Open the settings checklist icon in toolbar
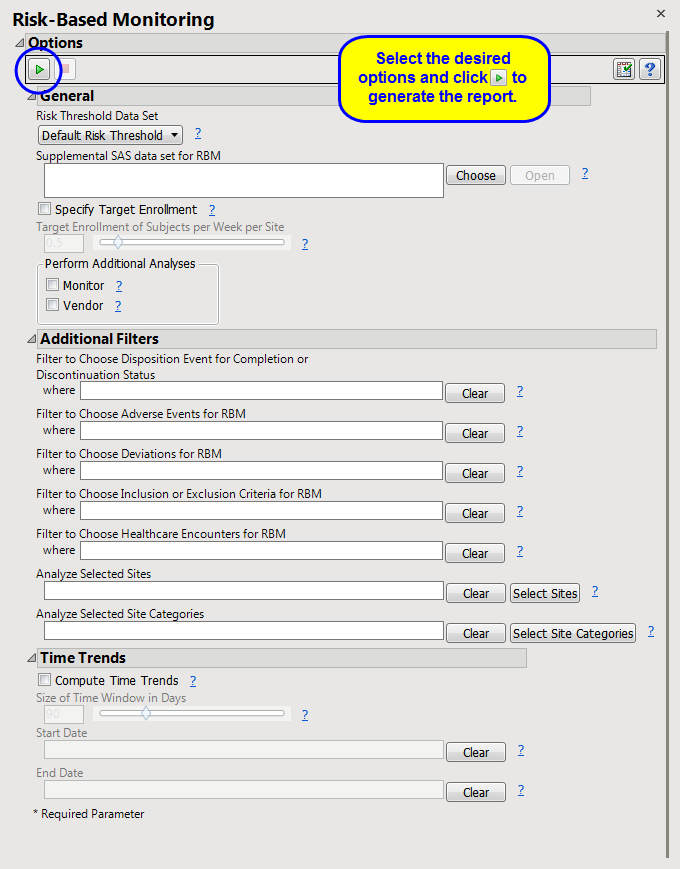Viewport: 680px width, 869px height. point(624,69)
